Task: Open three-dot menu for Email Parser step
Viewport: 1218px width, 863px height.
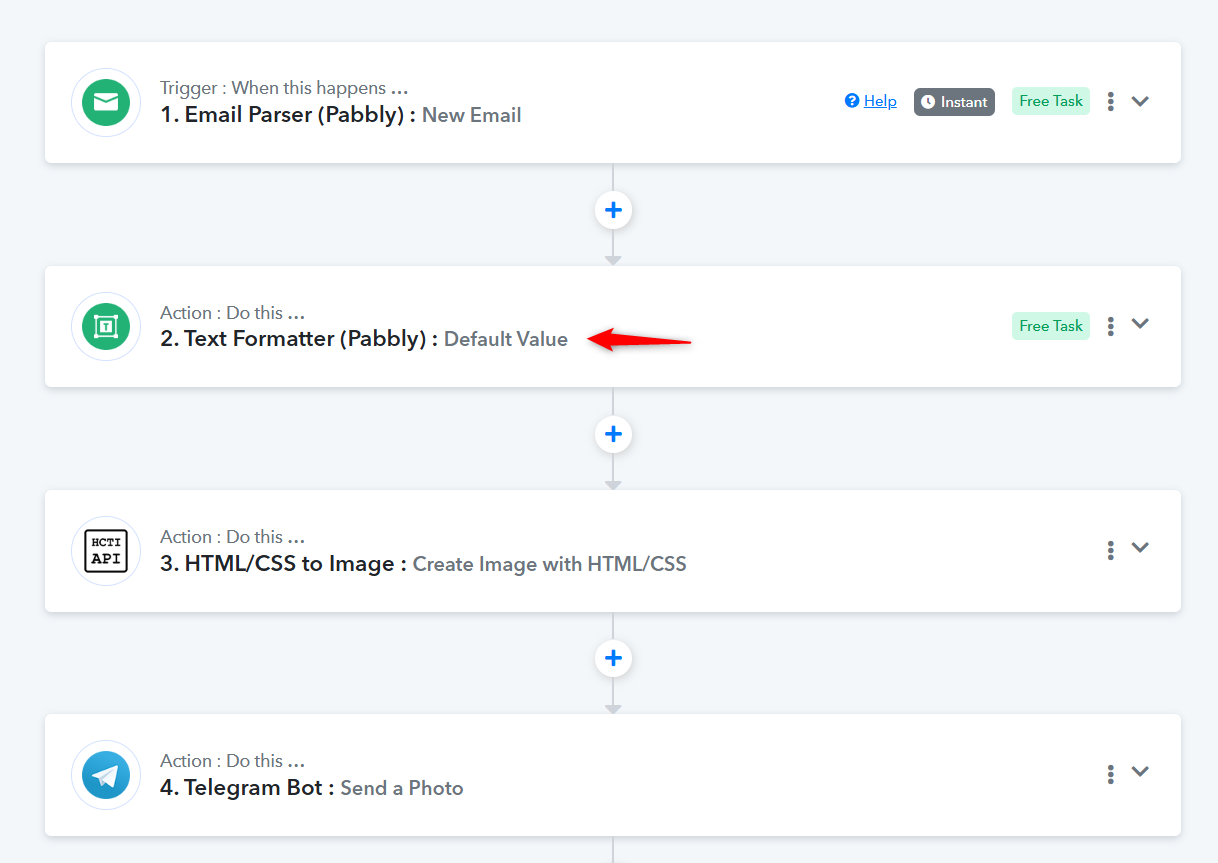Action: point(1110,101)
